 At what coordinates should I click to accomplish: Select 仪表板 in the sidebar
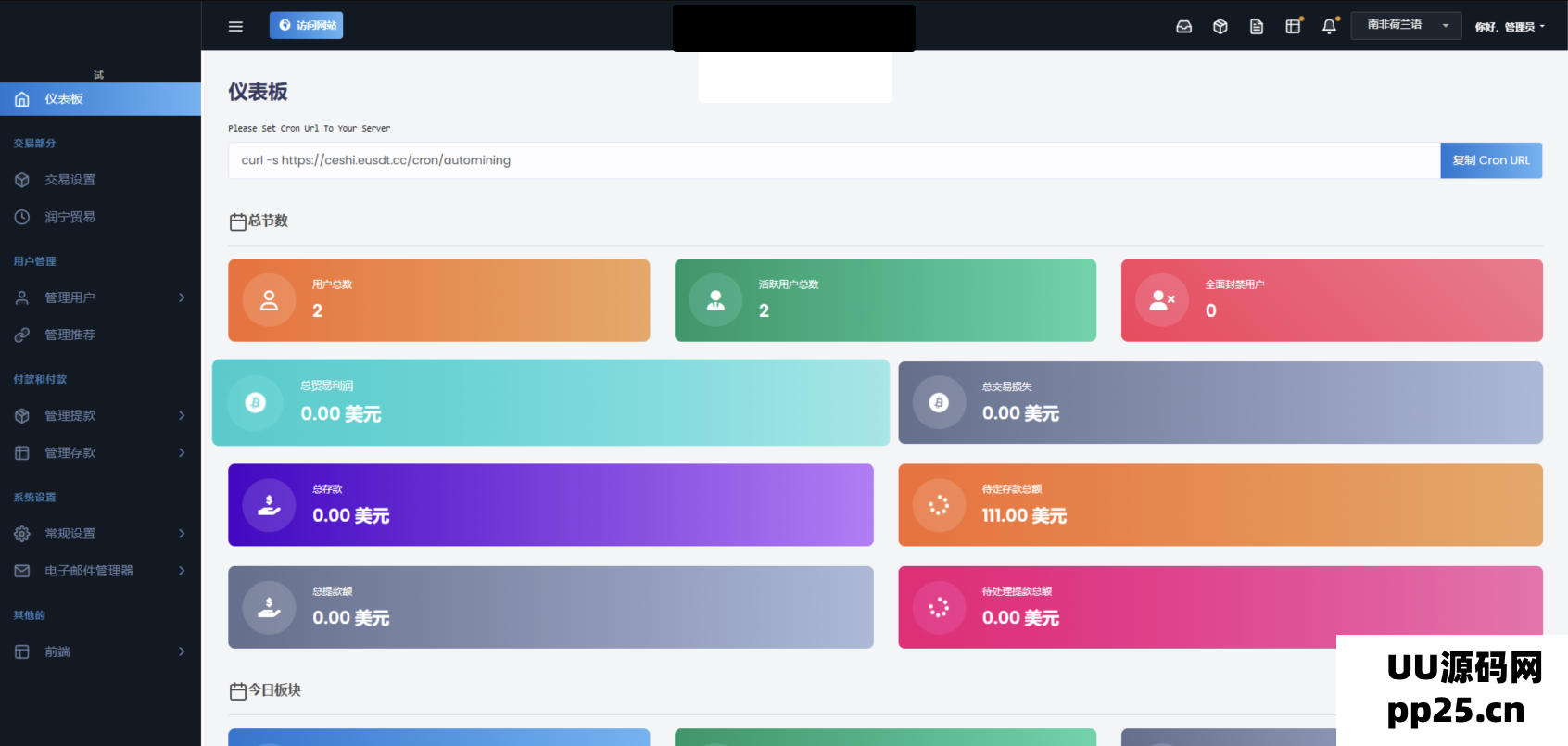point(100,99)
